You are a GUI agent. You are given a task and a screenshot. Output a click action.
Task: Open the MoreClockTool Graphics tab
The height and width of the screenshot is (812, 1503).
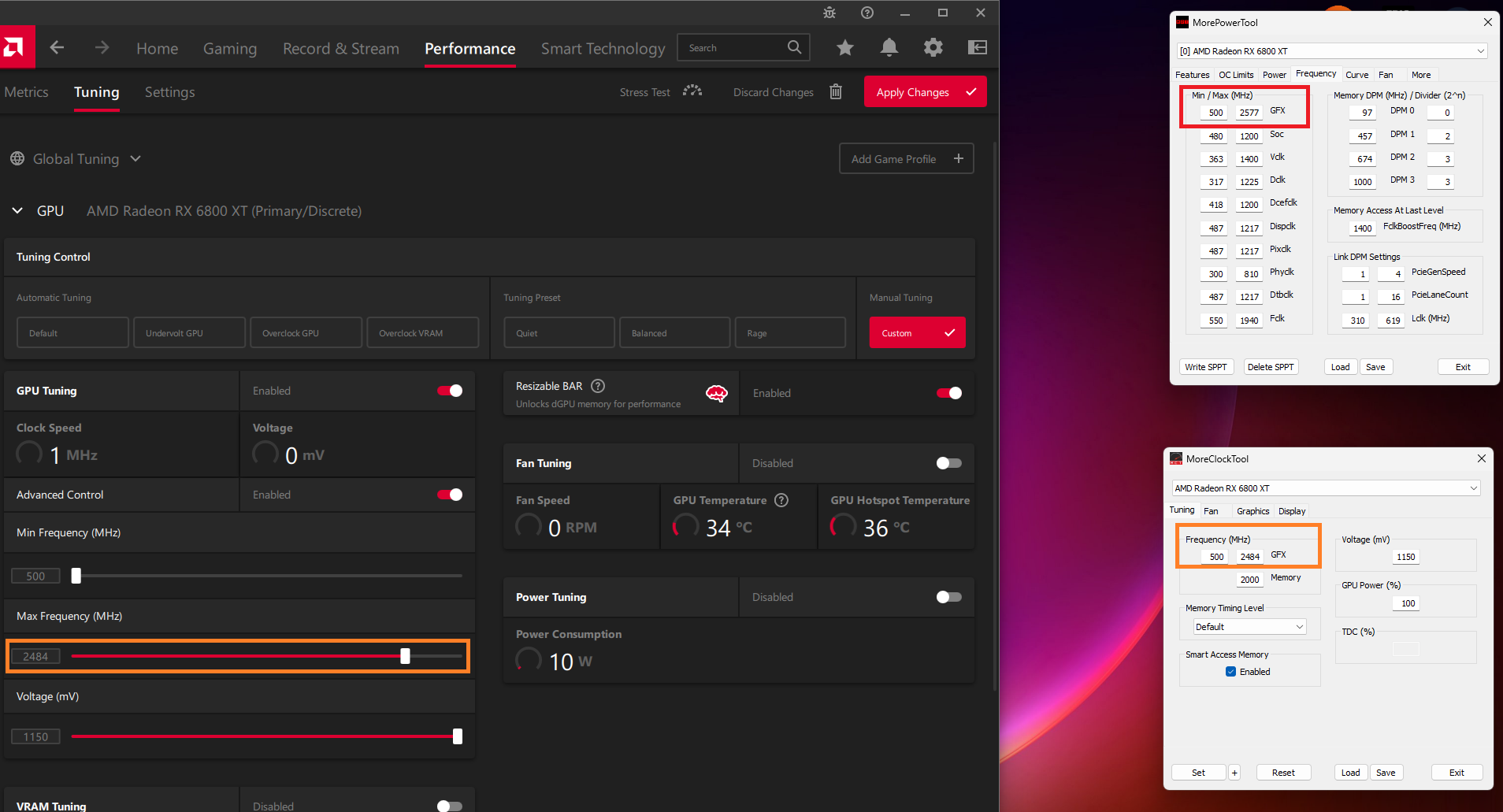(x=1252, y=511)
